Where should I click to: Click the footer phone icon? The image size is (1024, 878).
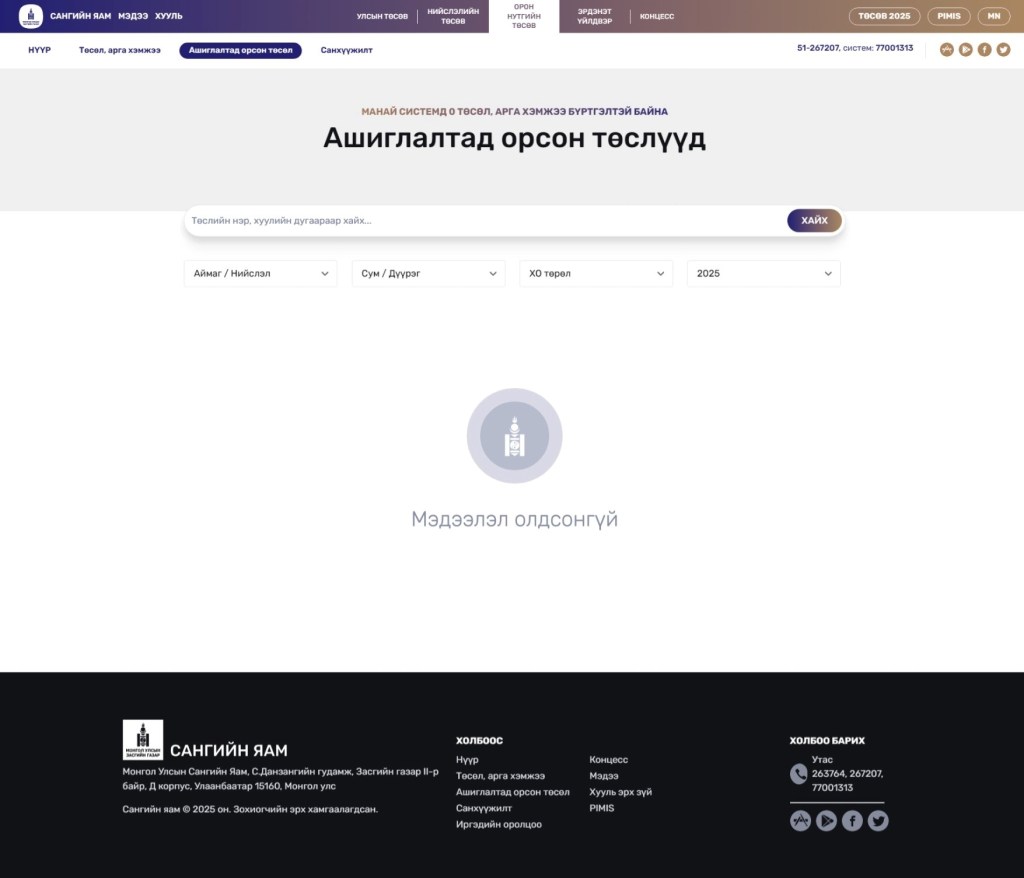[x=798, y=773]
